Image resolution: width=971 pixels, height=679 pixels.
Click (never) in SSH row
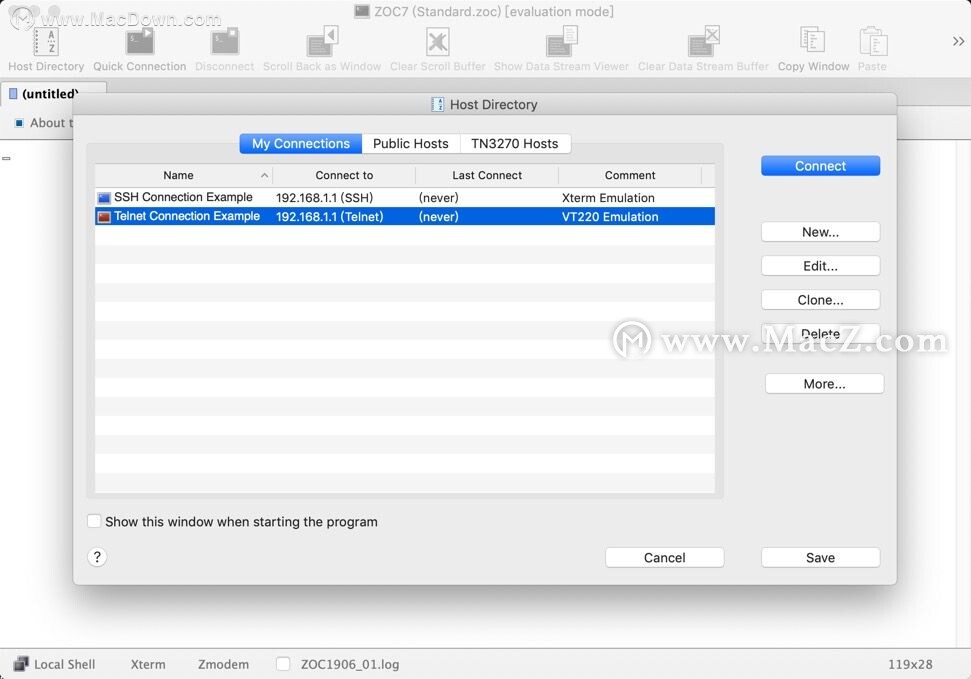click(438, 198)
